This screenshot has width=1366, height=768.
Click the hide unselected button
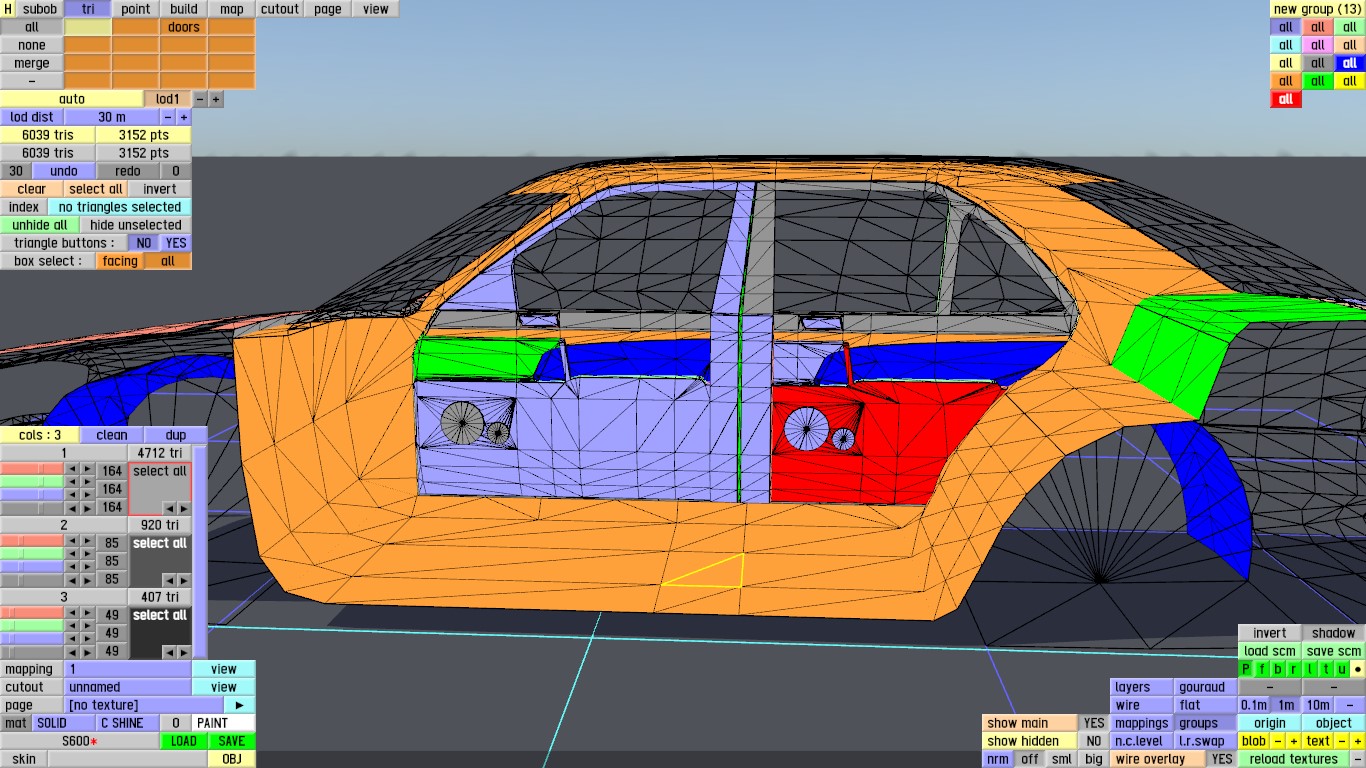(136, 225)
